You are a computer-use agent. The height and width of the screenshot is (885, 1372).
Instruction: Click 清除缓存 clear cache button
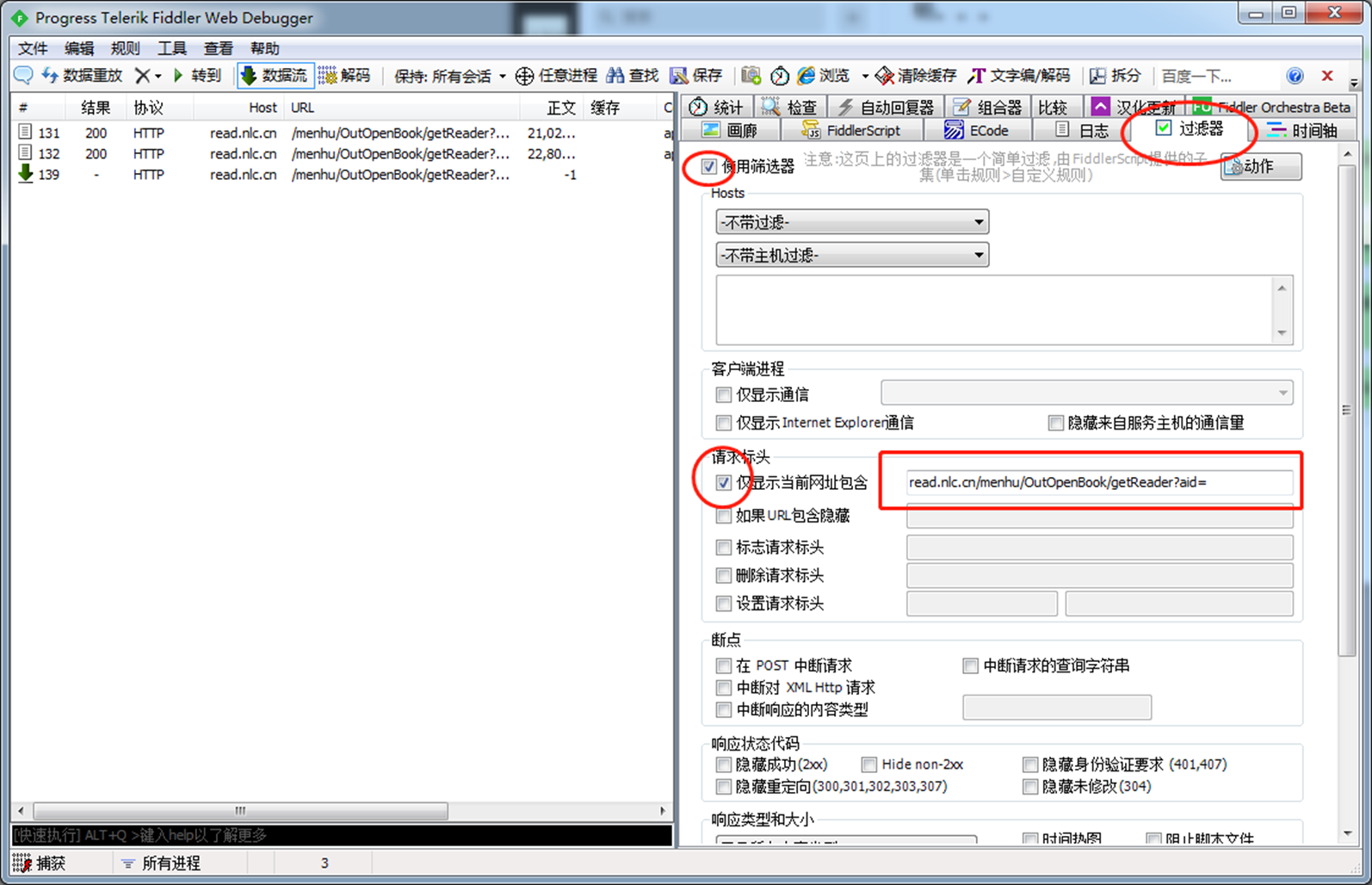[916, 76]
